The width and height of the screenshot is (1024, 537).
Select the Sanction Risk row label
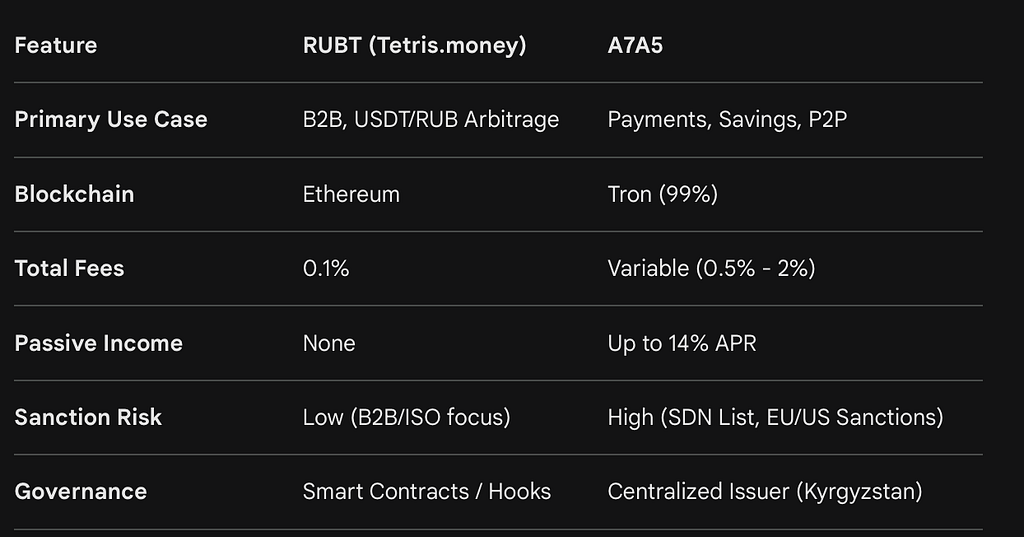[88, 417]
